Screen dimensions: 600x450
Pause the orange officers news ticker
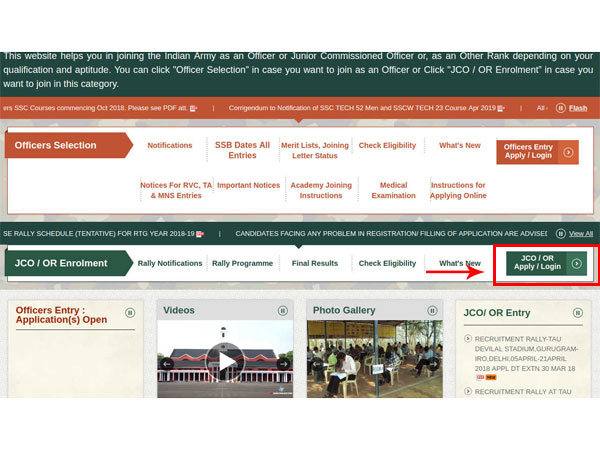point(560,108)
